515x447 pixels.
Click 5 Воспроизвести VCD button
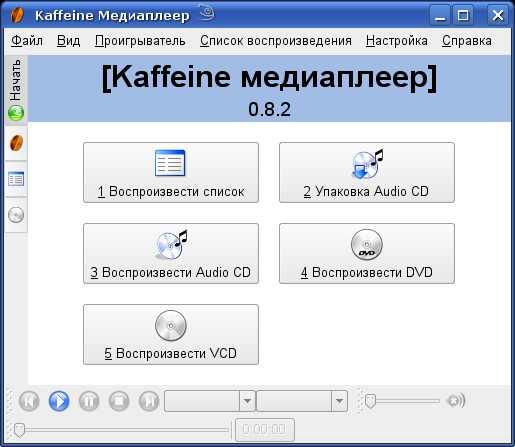(x=171, y=334)
